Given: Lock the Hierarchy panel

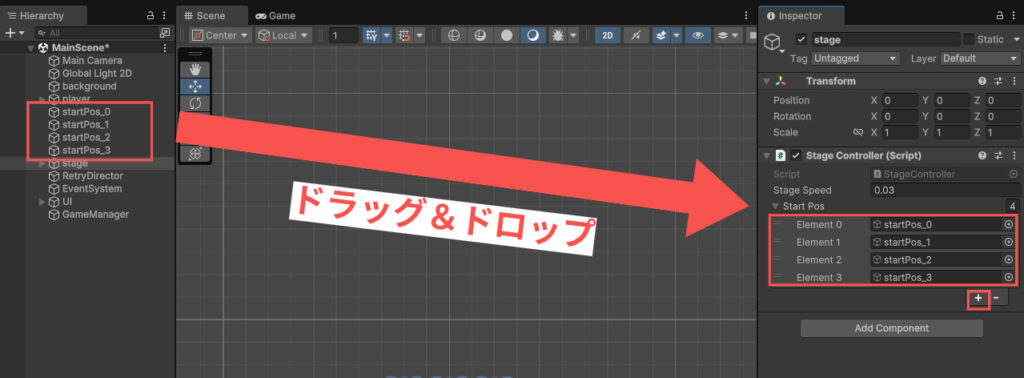Looking at the screenshot, I should coord(150,16).
